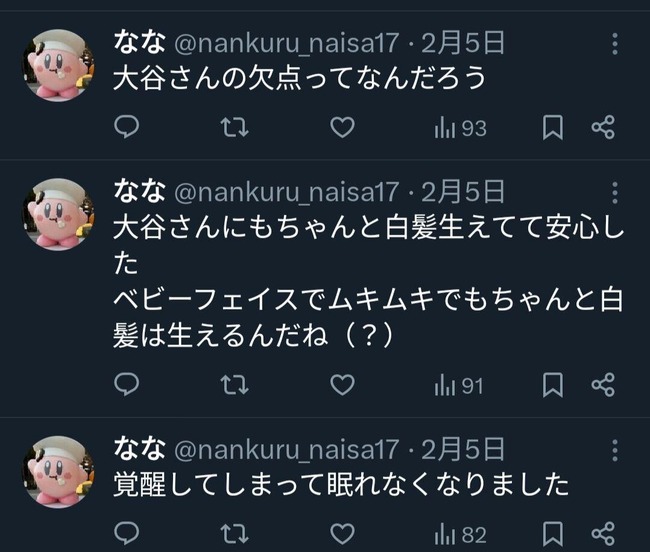Retweet the 白髪生えてて安心した tweet

pyautogui.click(x=233, y=385)
